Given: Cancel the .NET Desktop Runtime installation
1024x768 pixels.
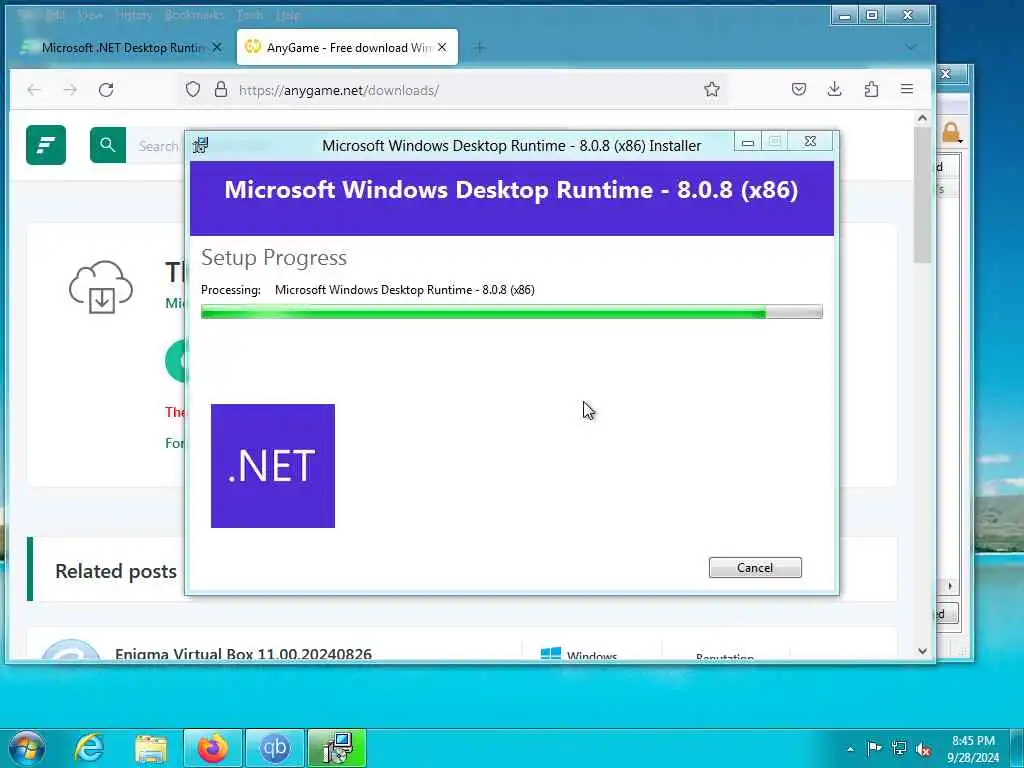Looking at the screenshot, I should tap(755, 568).
